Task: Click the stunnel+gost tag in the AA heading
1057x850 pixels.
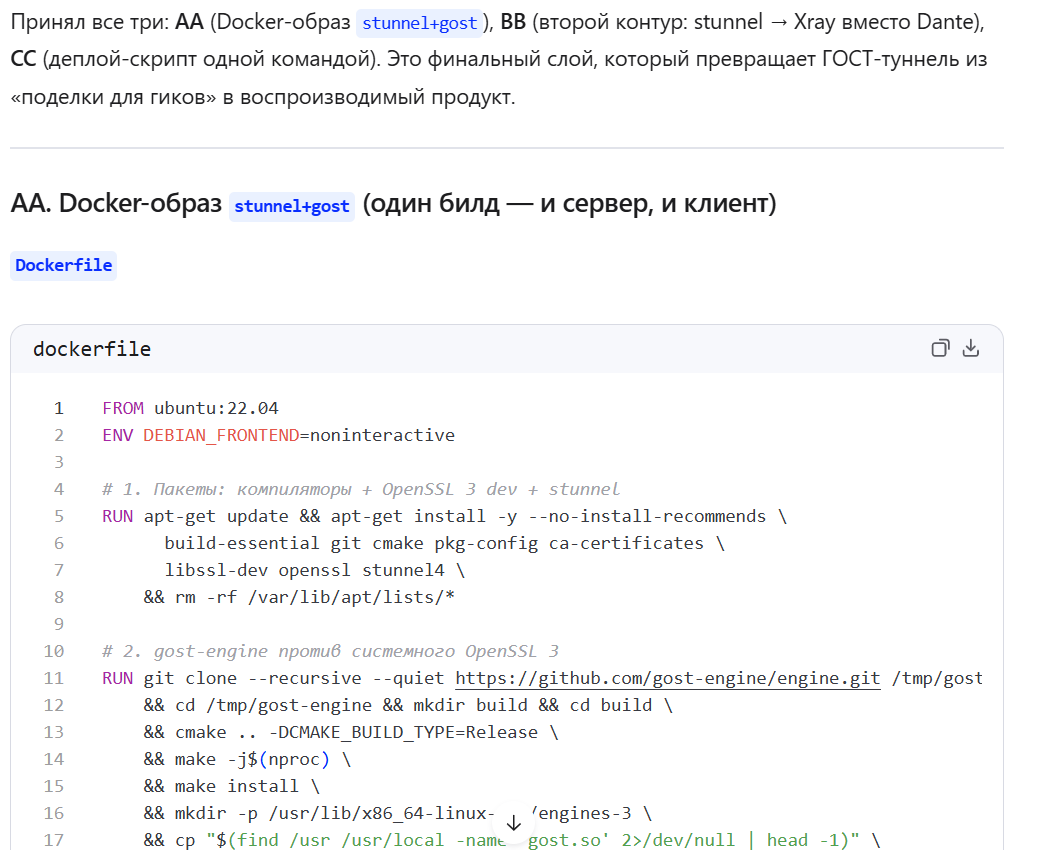Action: coord(292,206)
